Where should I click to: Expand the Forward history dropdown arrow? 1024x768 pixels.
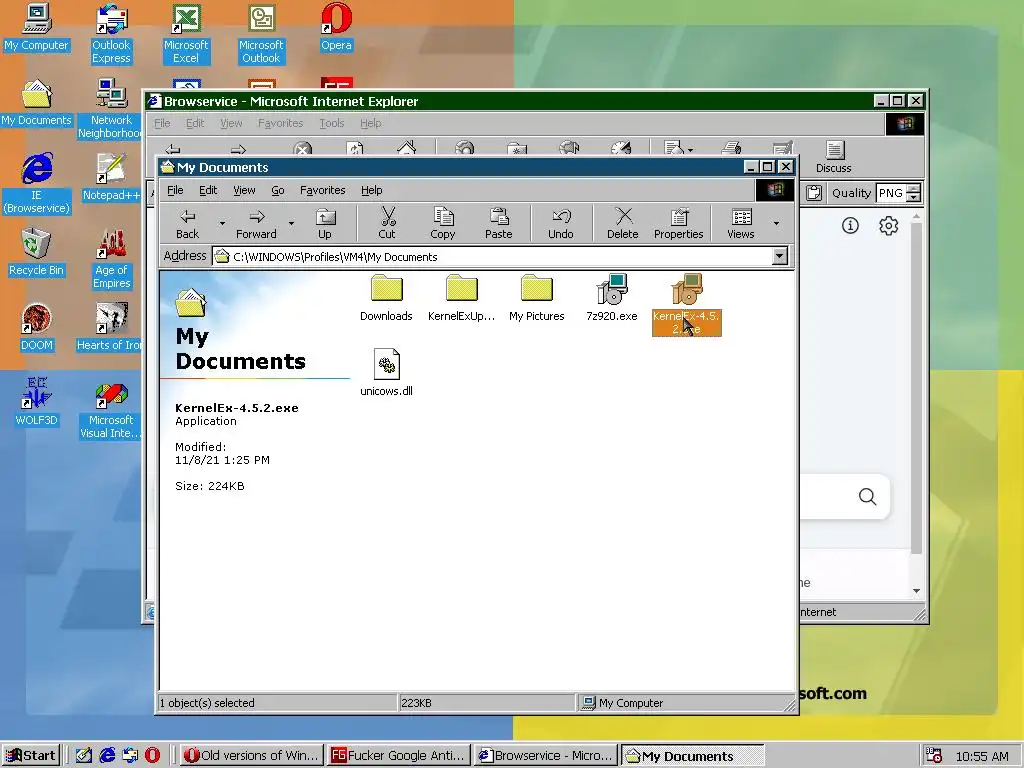point(291,223)
